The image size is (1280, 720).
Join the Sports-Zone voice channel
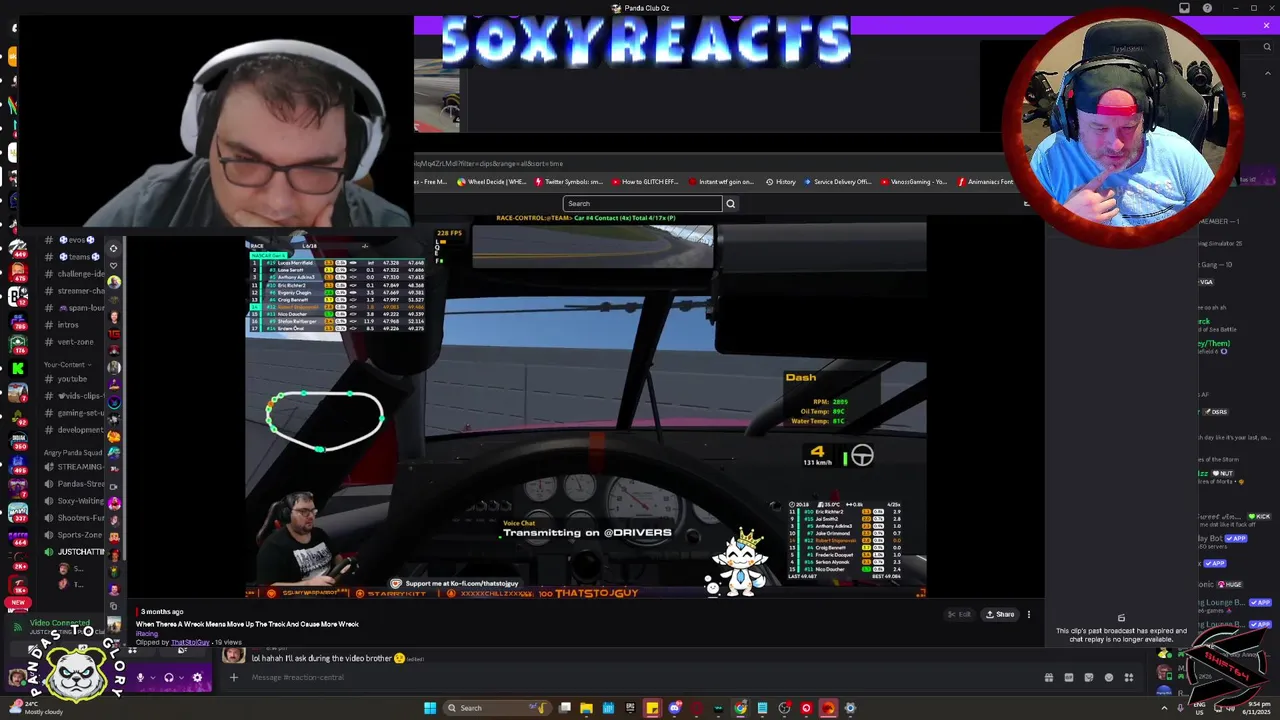pos(76,535)
